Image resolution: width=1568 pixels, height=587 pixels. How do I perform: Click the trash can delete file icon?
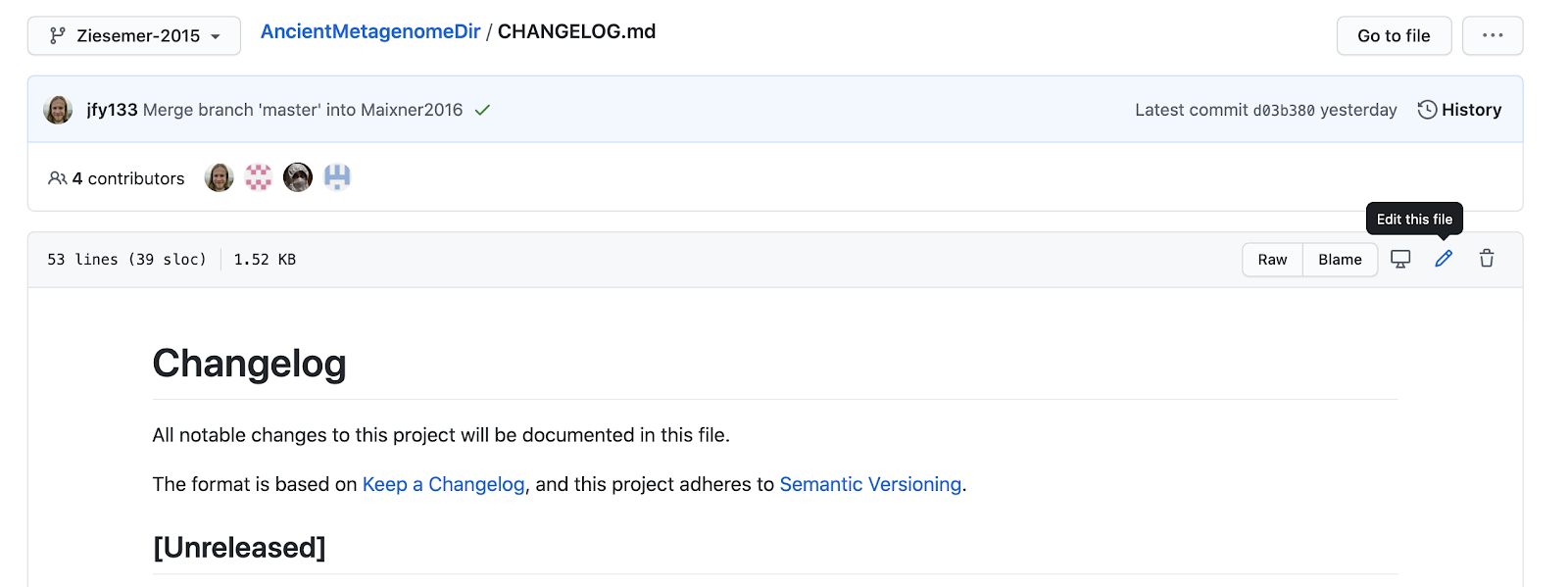point(1487,259)
